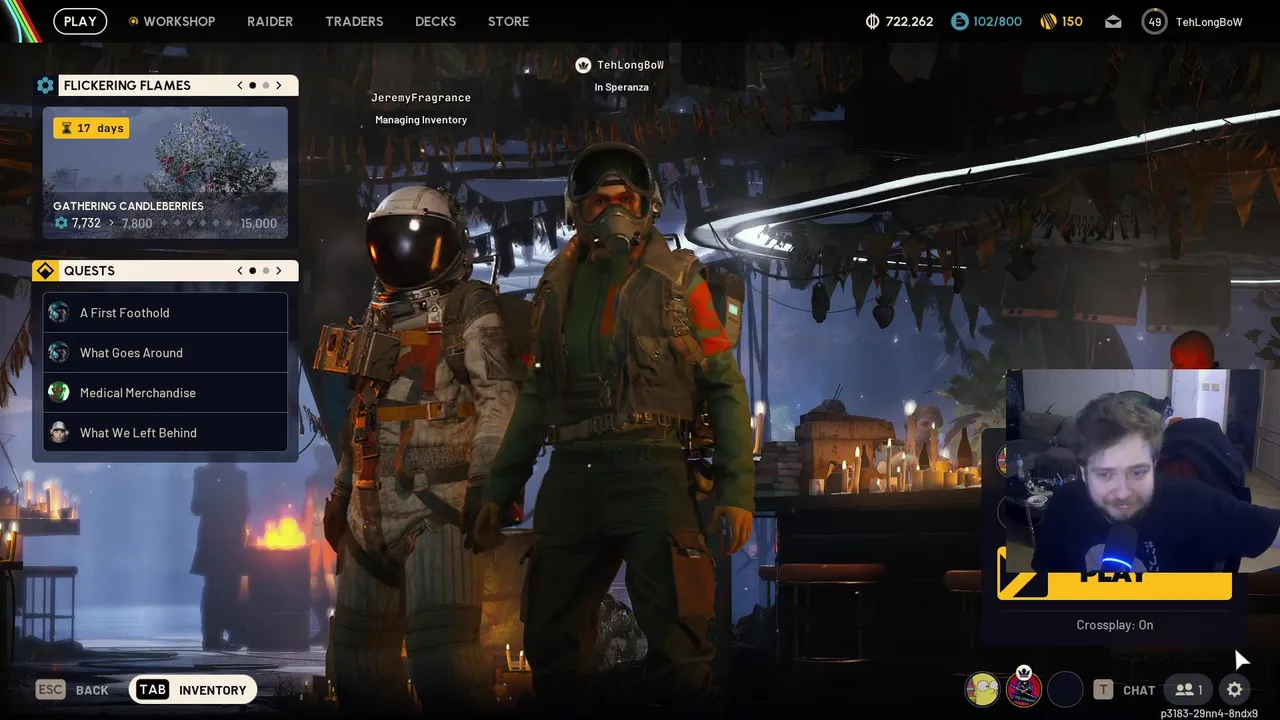Visit the STORE tab

click(508, 21)
